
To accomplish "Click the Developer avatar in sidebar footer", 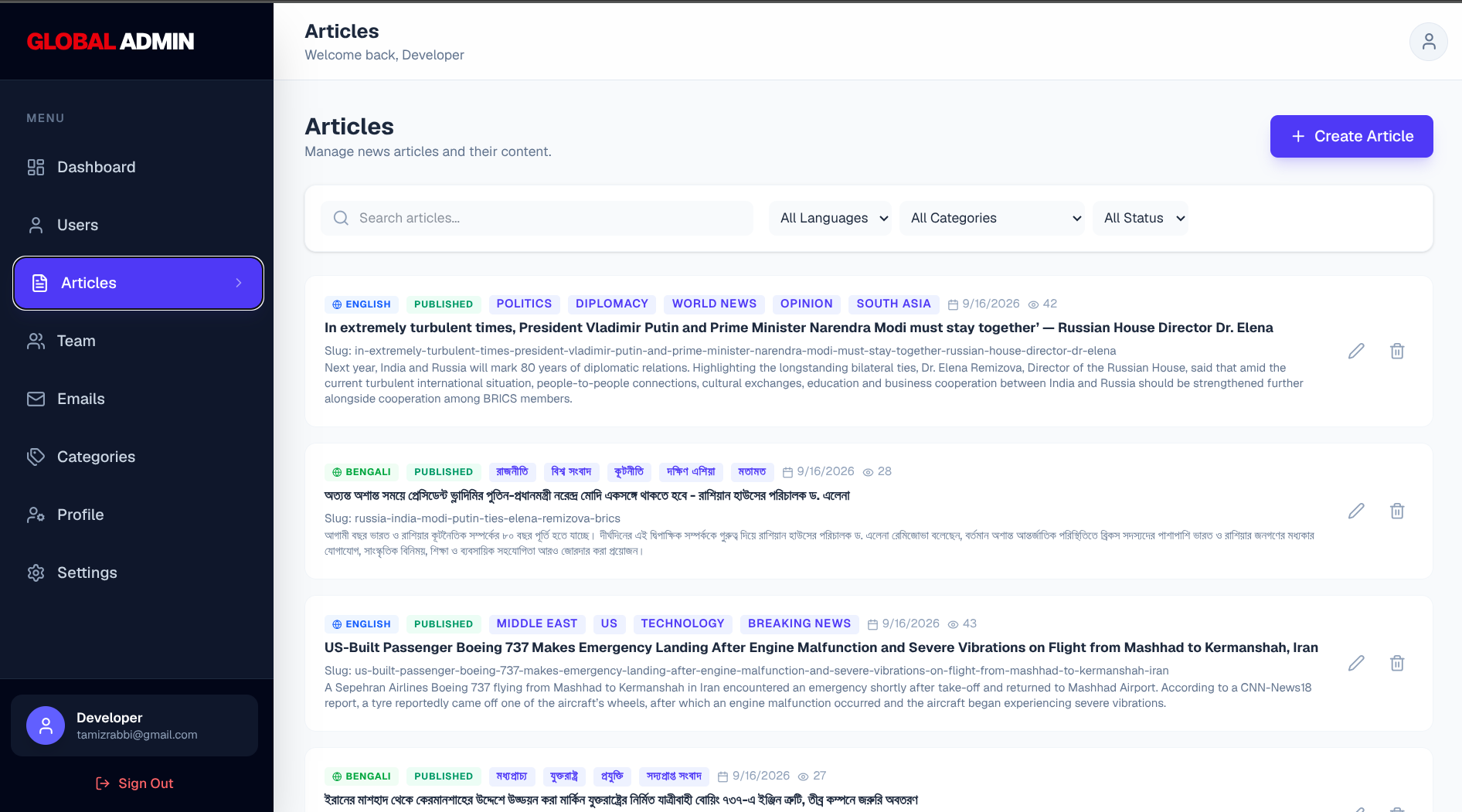I will pyautogui.click(x=46, y=725).
